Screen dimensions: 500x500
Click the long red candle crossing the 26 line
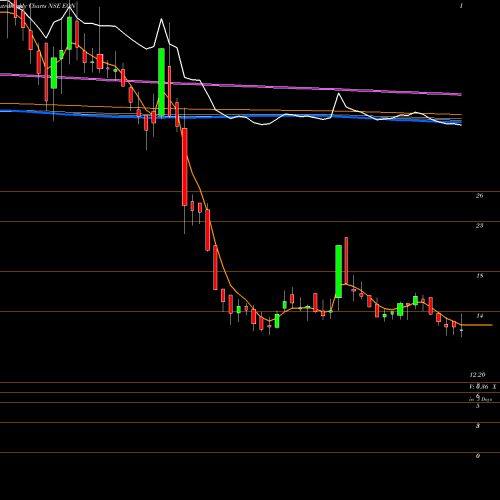(x=184, y=167)
